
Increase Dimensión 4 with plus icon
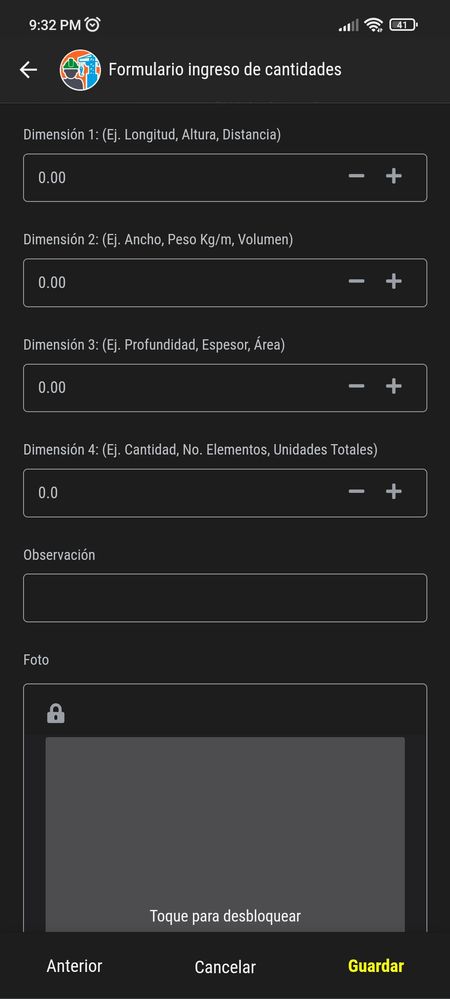(x=394, y=492)
